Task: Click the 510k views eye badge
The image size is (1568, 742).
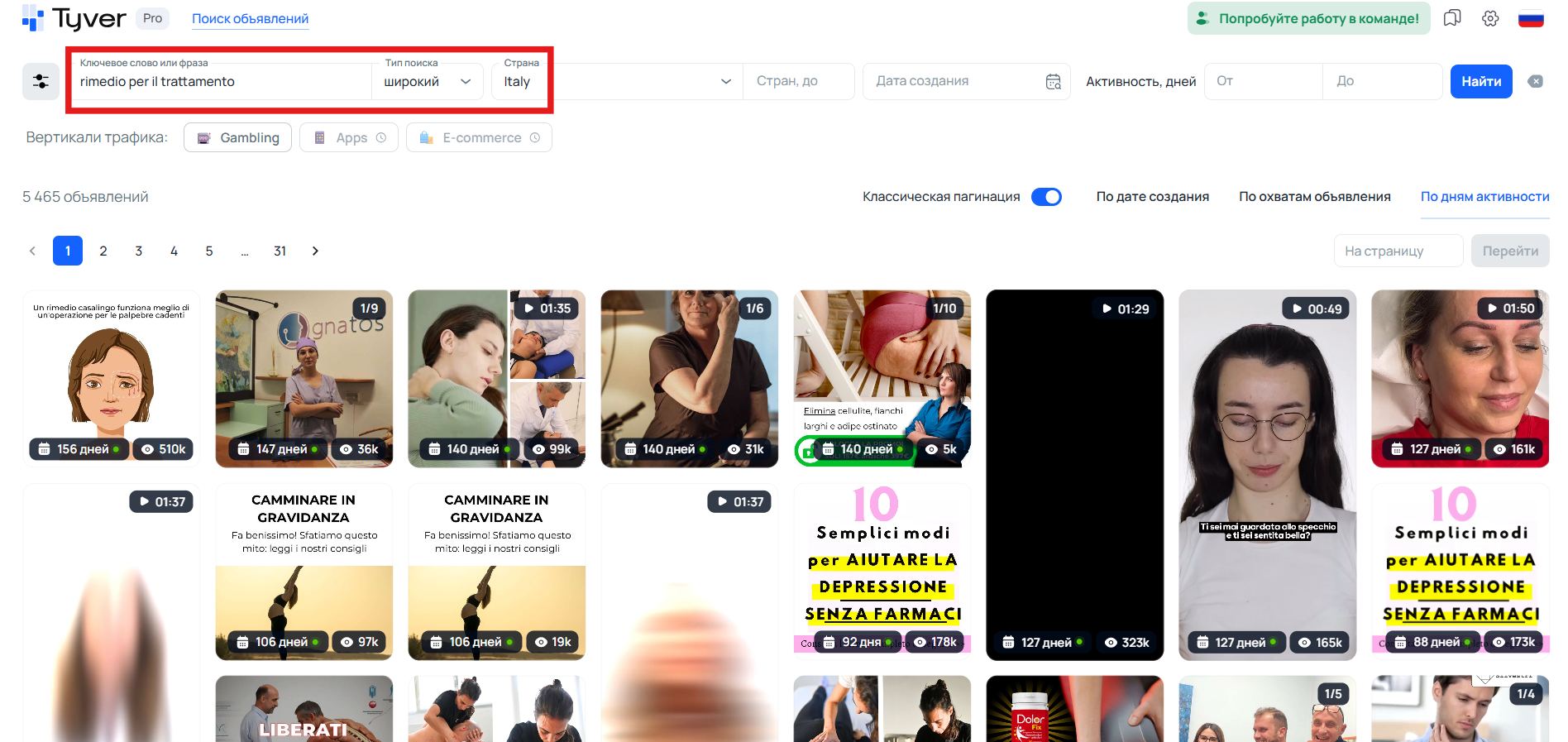Action: [163, 449]
